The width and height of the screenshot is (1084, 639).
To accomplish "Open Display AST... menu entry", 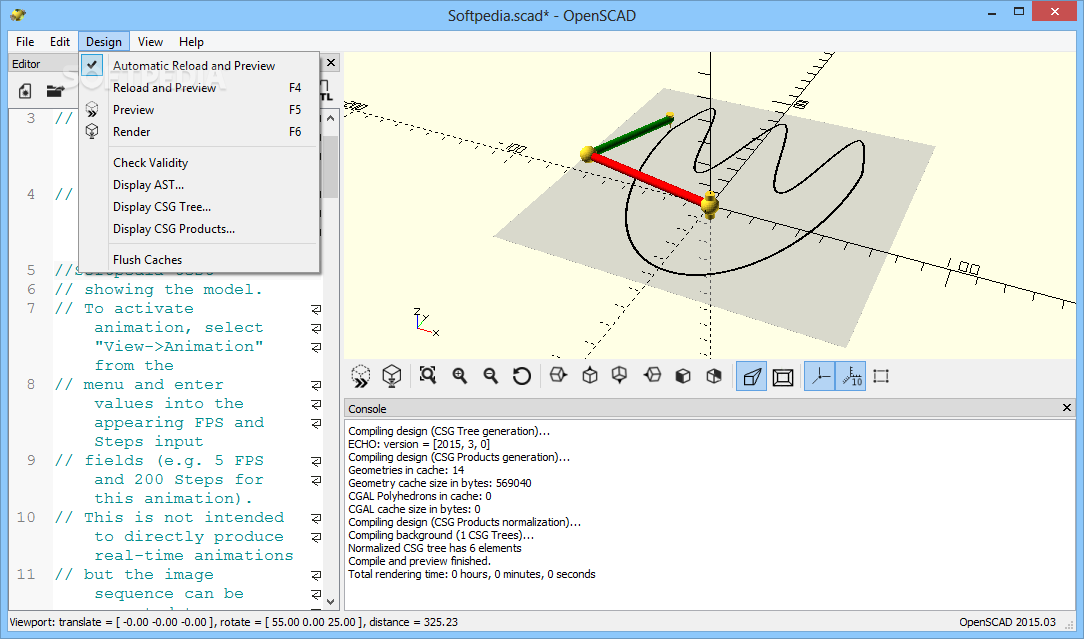I will tap(200, 185).
